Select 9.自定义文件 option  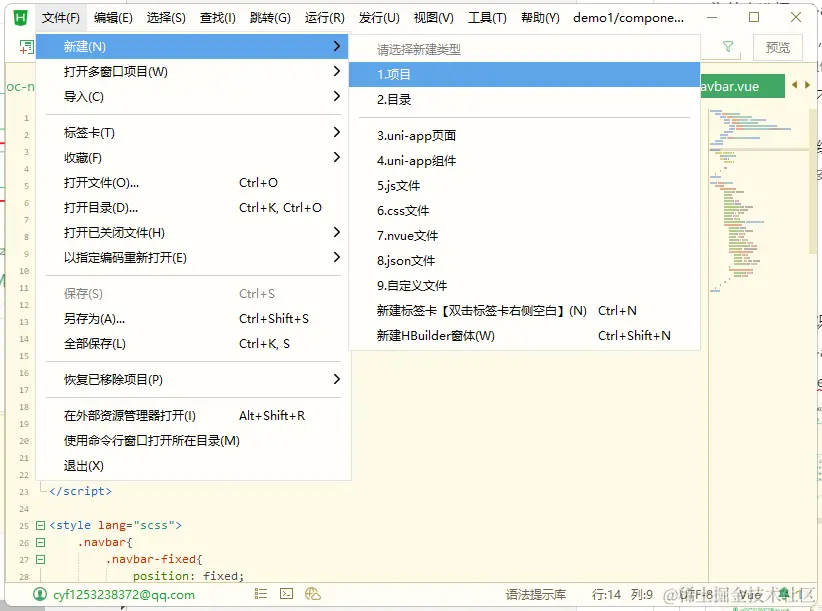point(524,286)
